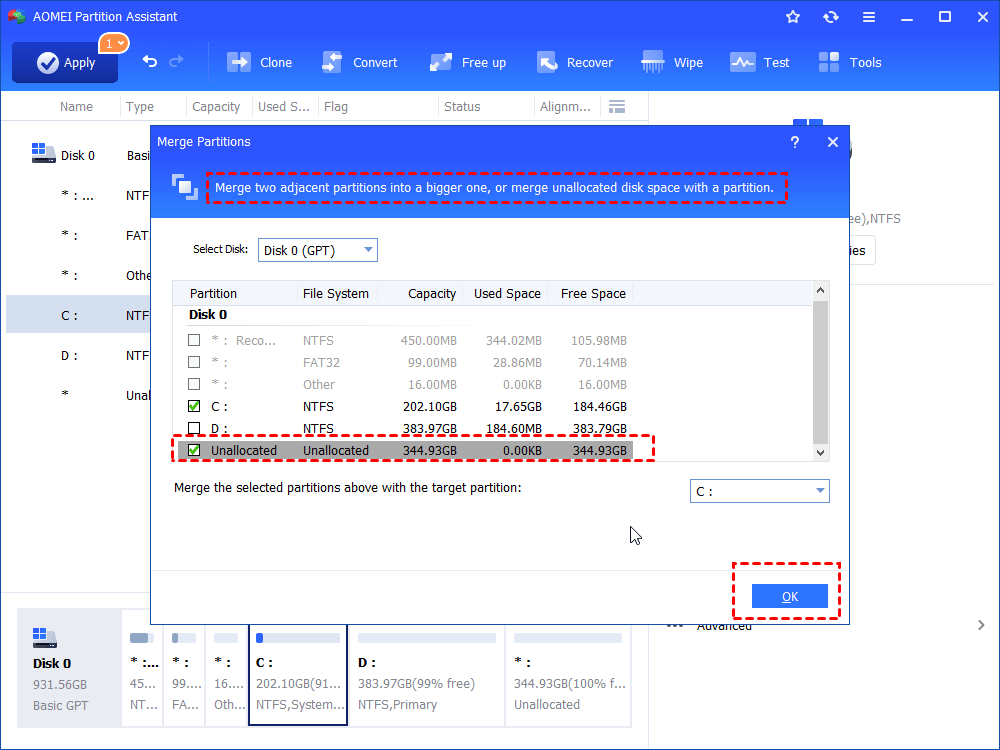Select the 344.93GB Unallocated block in the disk map
Screen dimensions: 1000x750
click(x=568, y=674)
